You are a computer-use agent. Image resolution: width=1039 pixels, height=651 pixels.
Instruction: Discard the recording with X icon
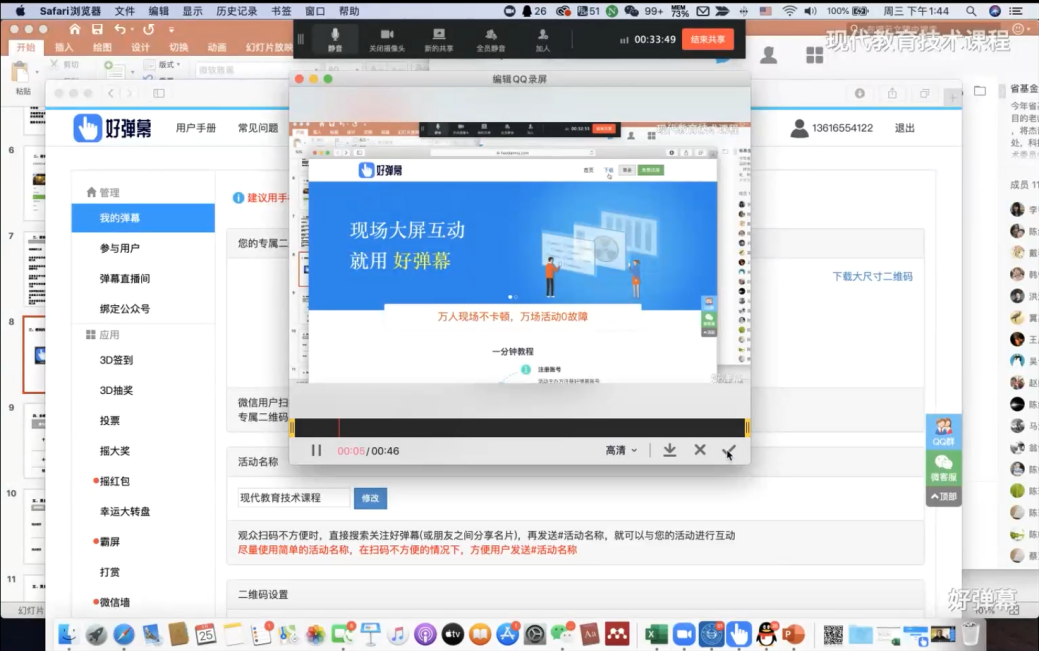tap(700, 451)
